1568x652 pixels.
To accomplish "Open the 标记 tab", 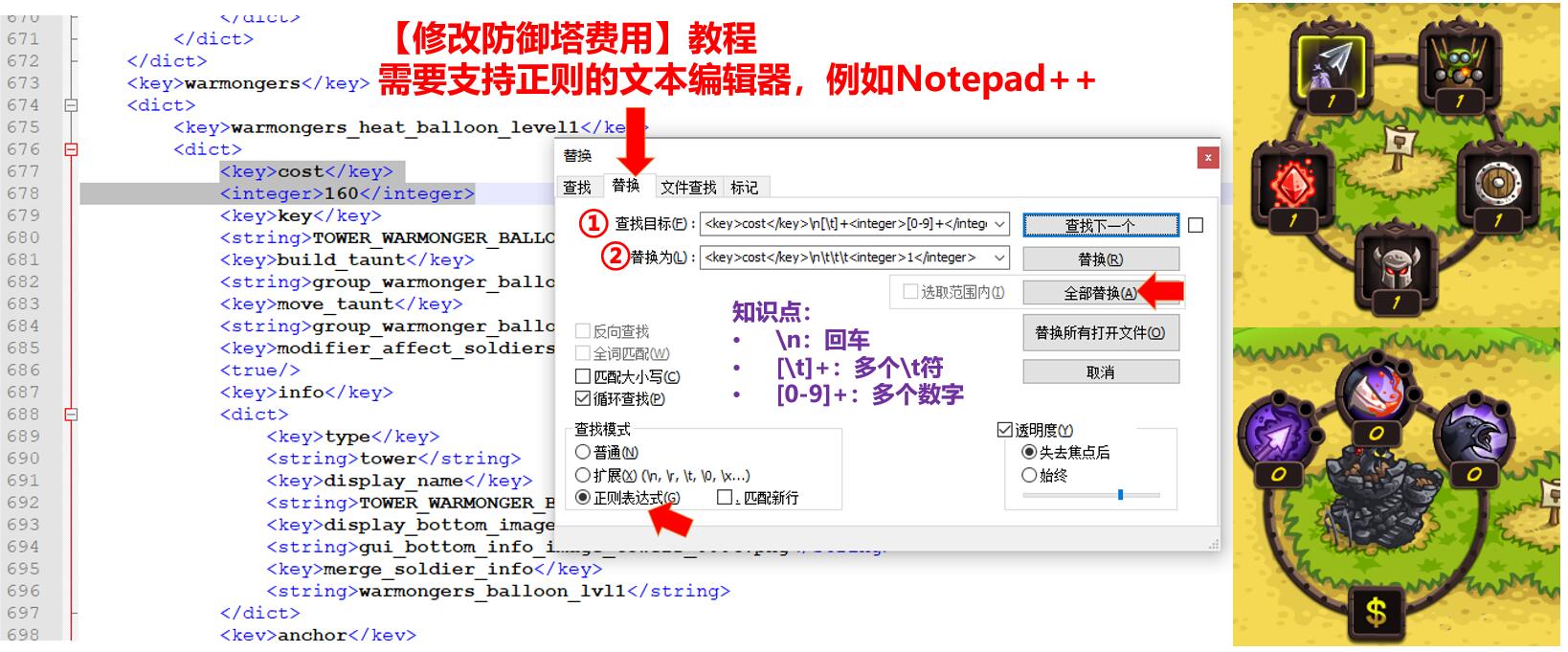I will pos(744,188).
